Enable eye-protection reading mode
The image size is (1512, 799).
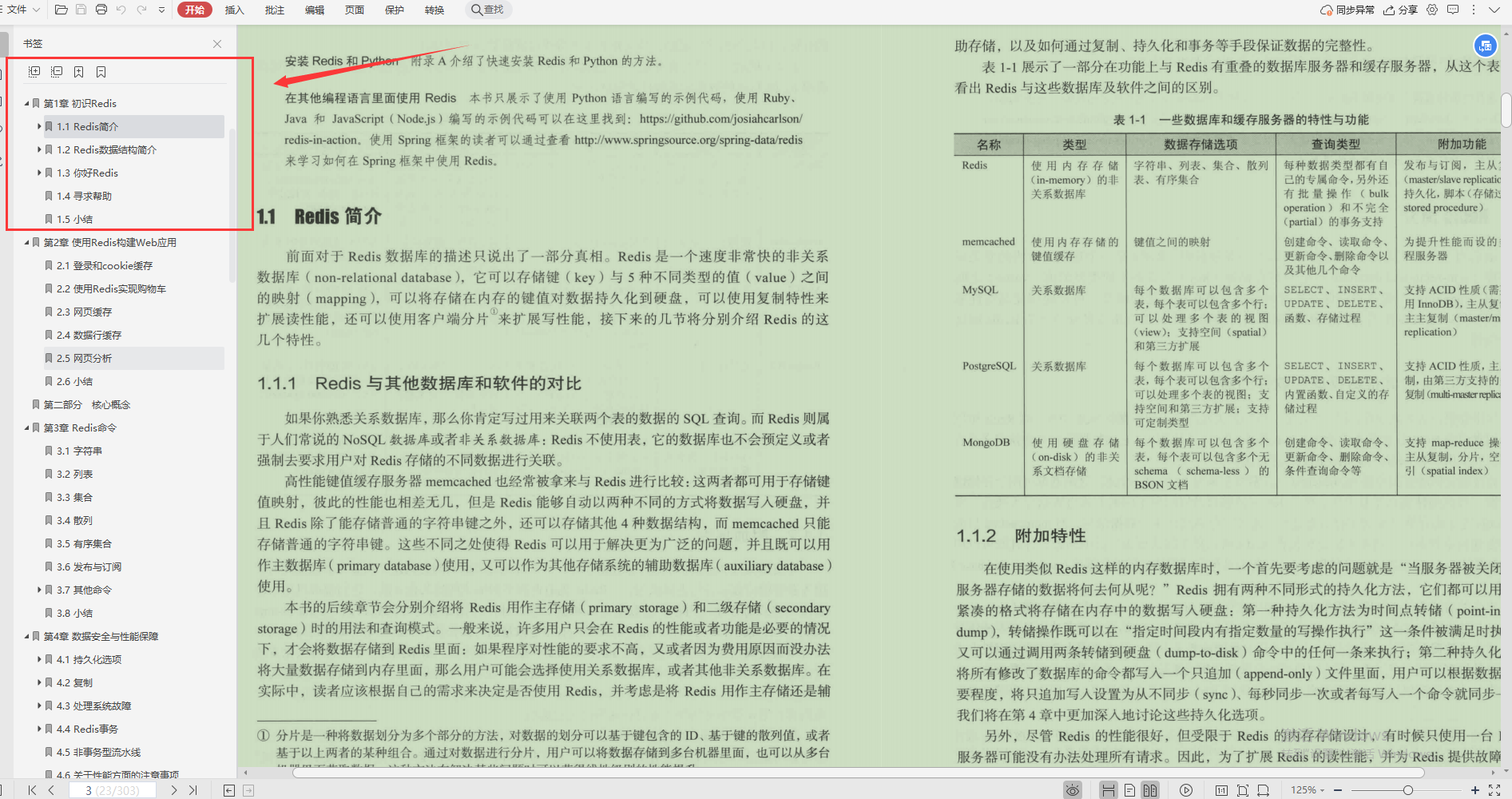coord(1073,789)
